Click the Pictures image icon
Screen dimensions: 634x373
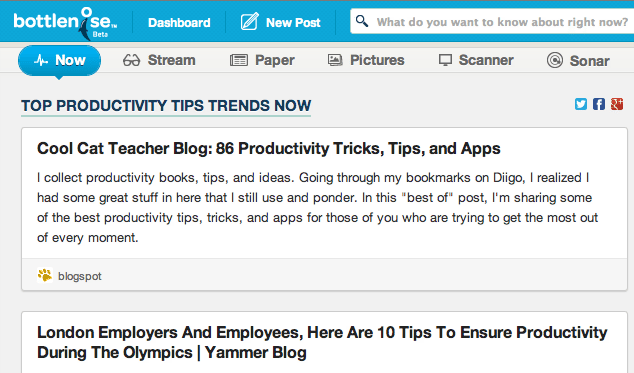[x=335, y=60]
